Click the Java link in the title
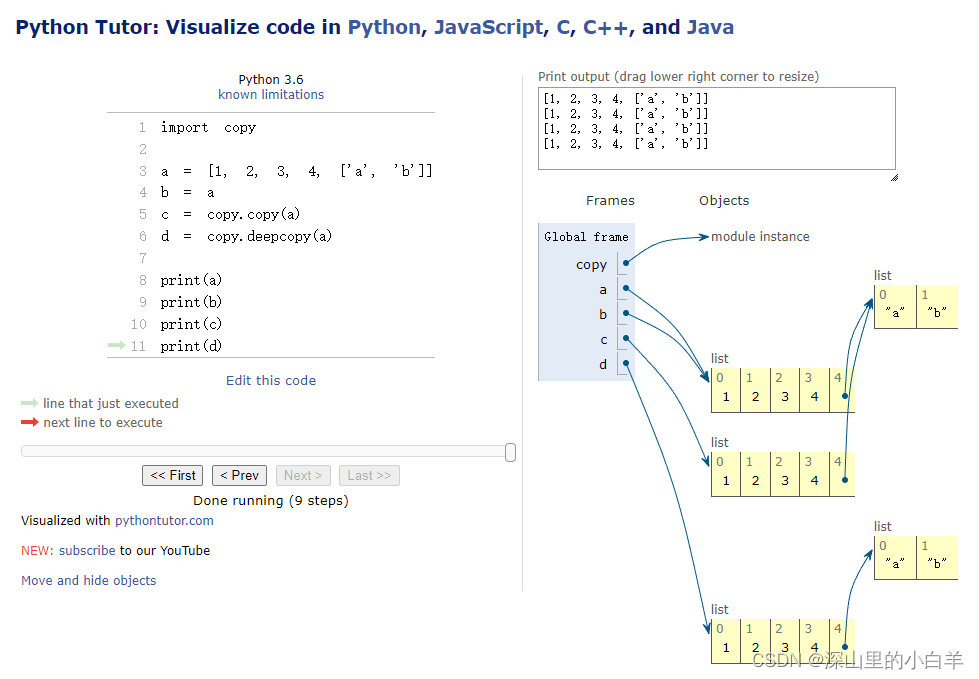Screen dimensions: 979x679 (x=710, y=27)
